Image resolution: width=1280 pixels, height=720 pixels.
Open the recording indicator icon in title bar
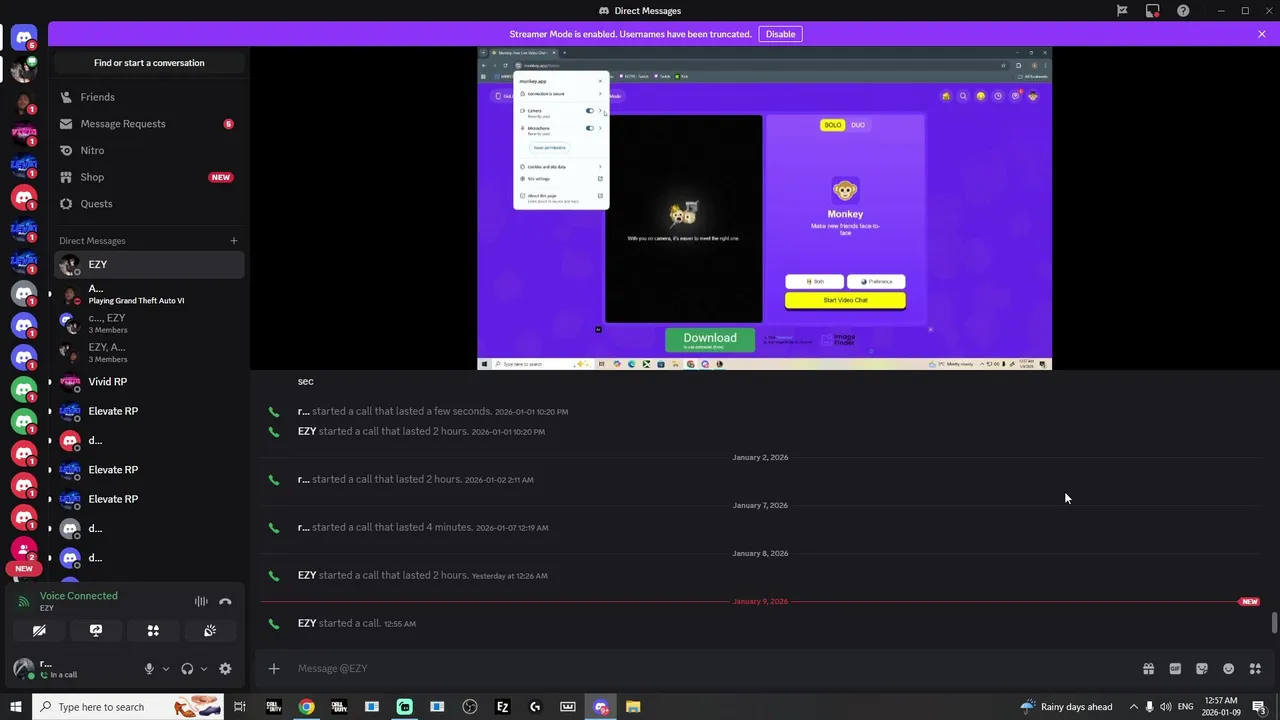coord(1153,11)
